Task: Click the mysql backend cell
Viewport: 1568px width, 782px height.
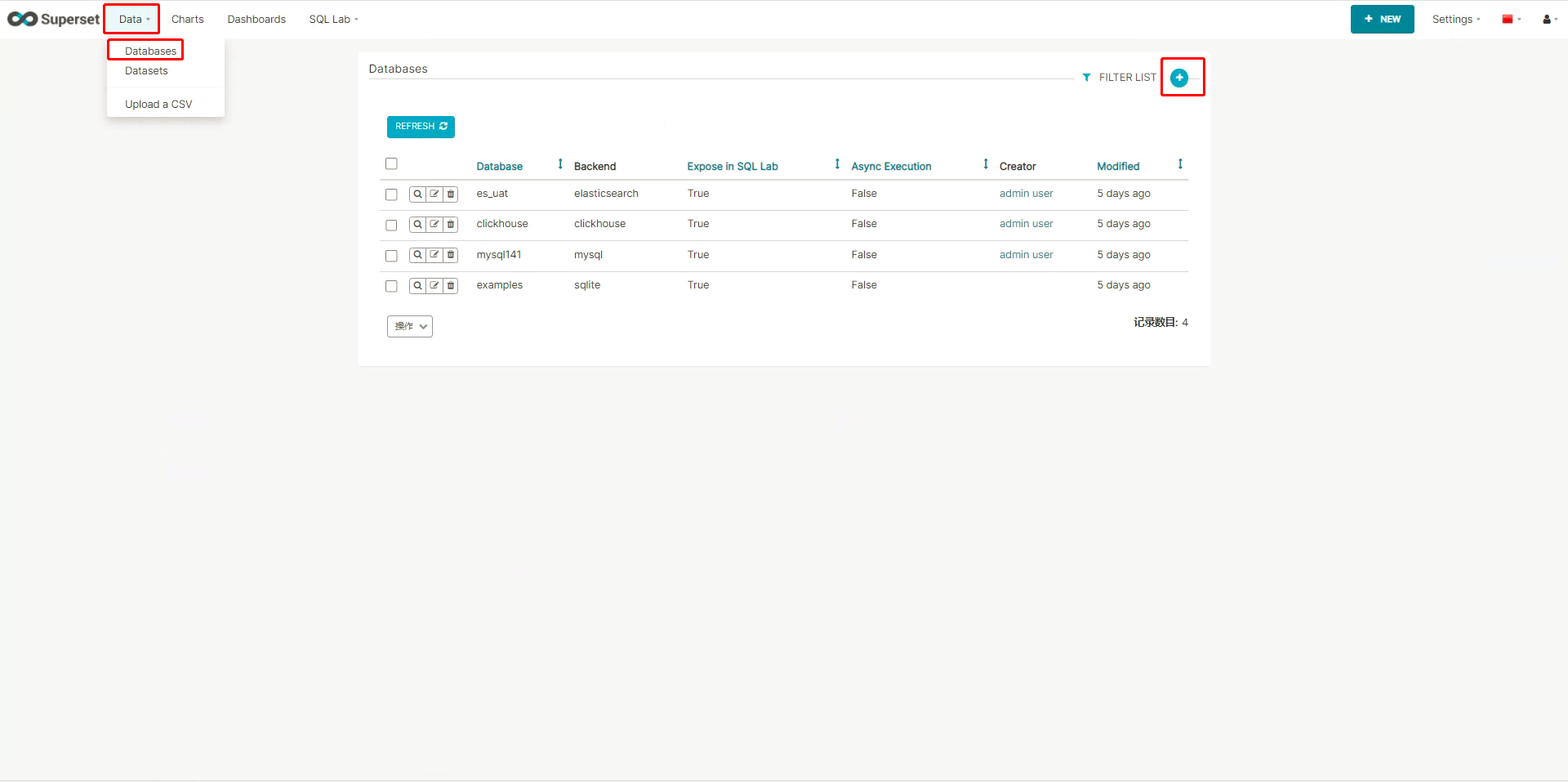Action: [x=588, y=255]
